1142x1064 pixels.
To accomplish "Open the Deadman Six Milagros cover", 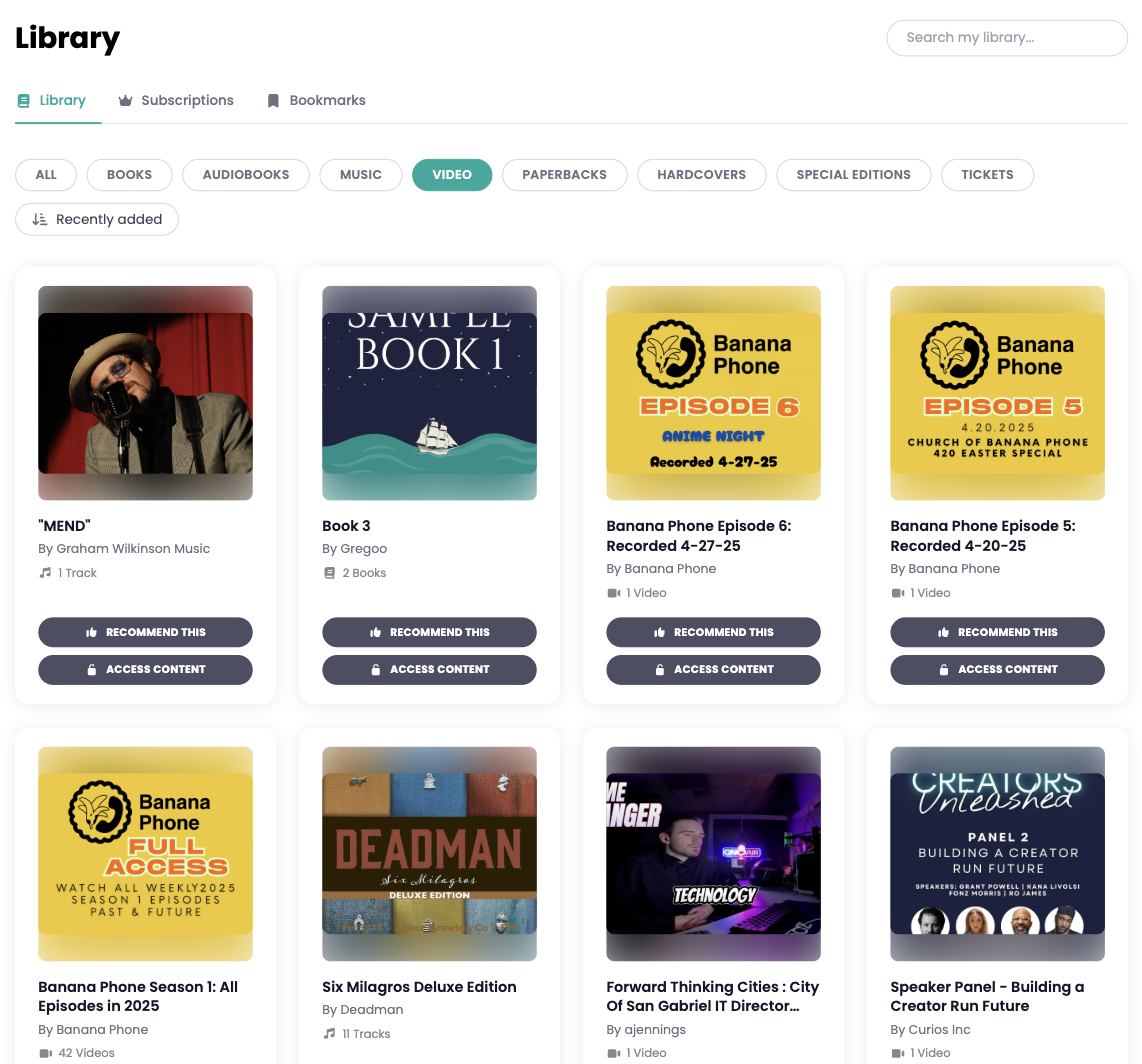I will point(430,854).
